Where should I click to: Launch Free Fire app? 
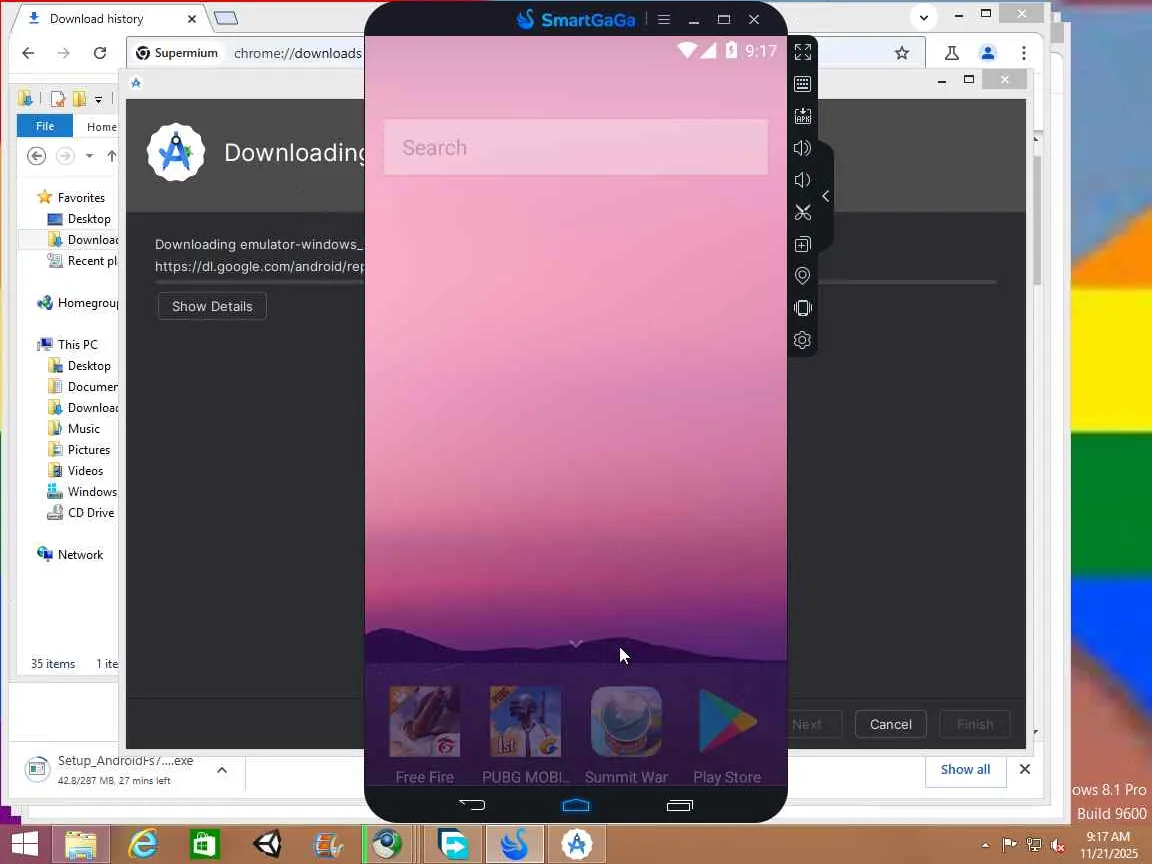pos(425,735)
